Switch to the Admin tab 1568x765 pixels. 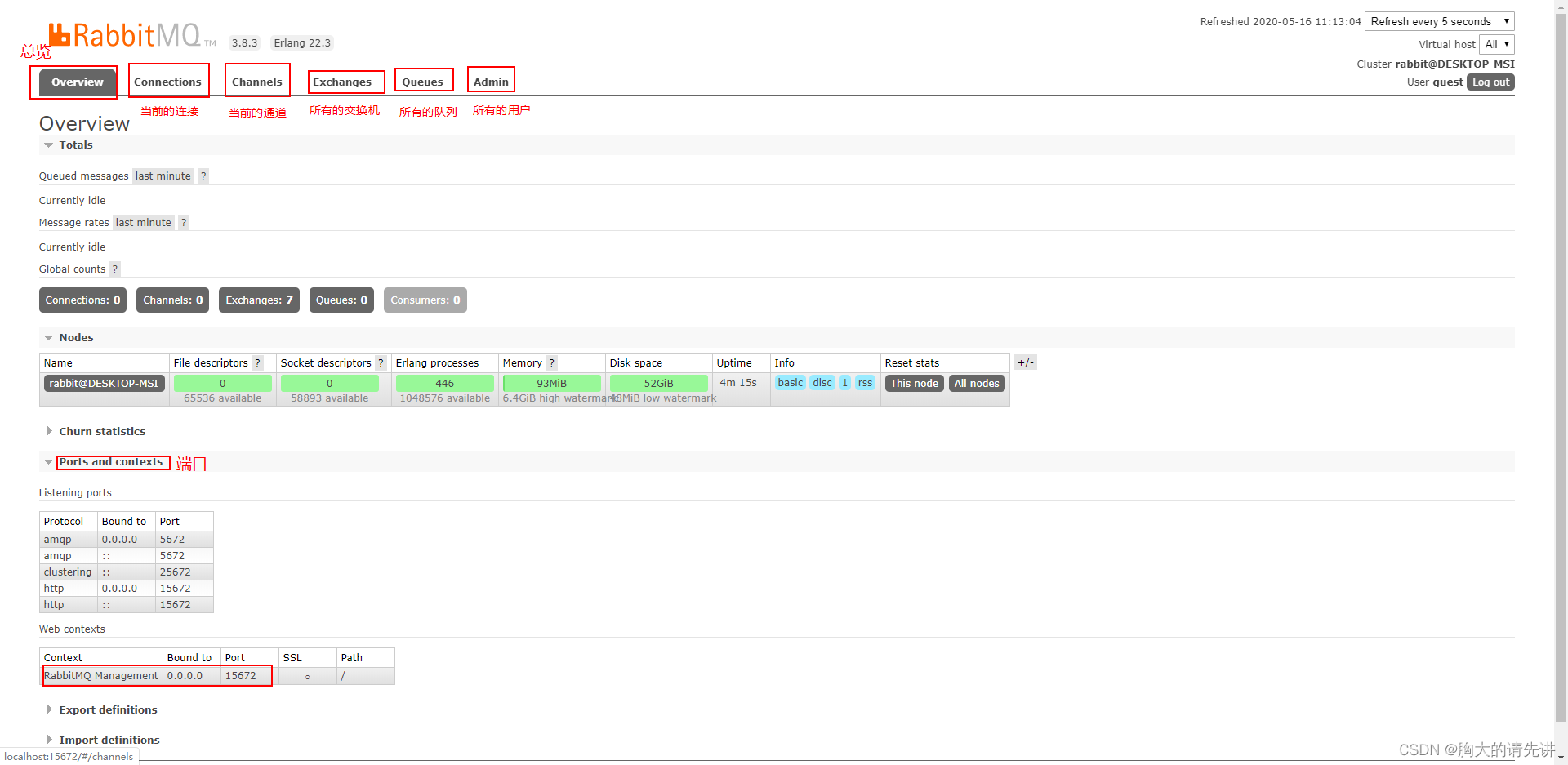pyautogui.click(x=491, y=82)
